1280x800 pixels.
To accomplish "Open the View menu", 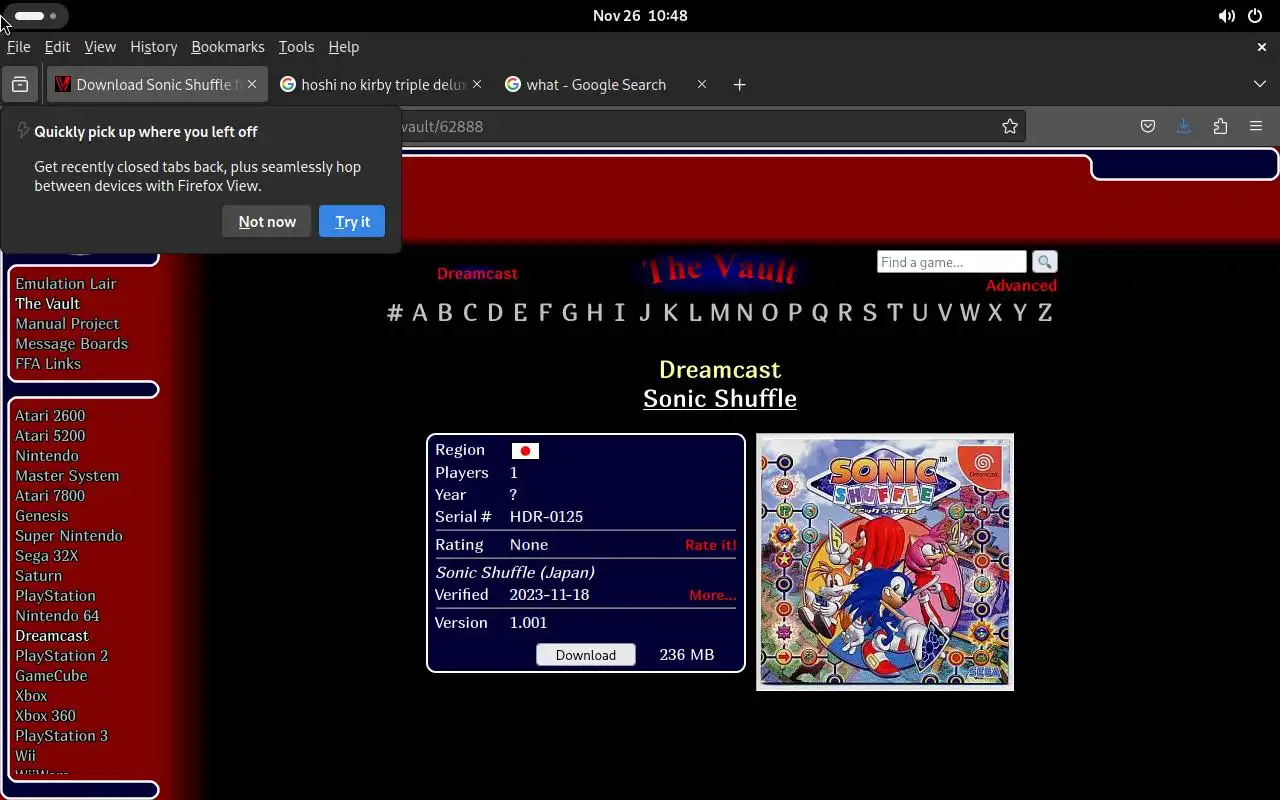I will coord(100,47).
